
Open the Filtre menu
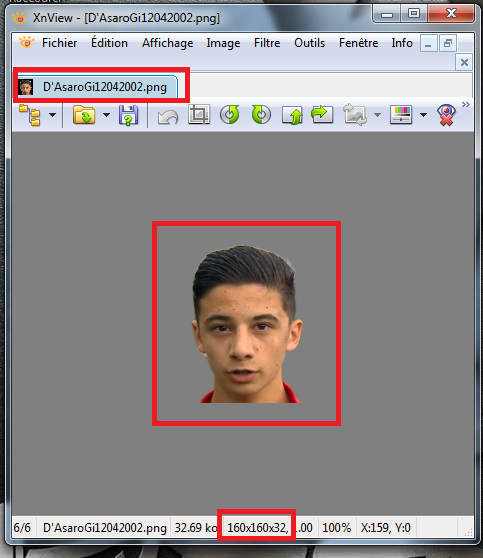point(267,43)
